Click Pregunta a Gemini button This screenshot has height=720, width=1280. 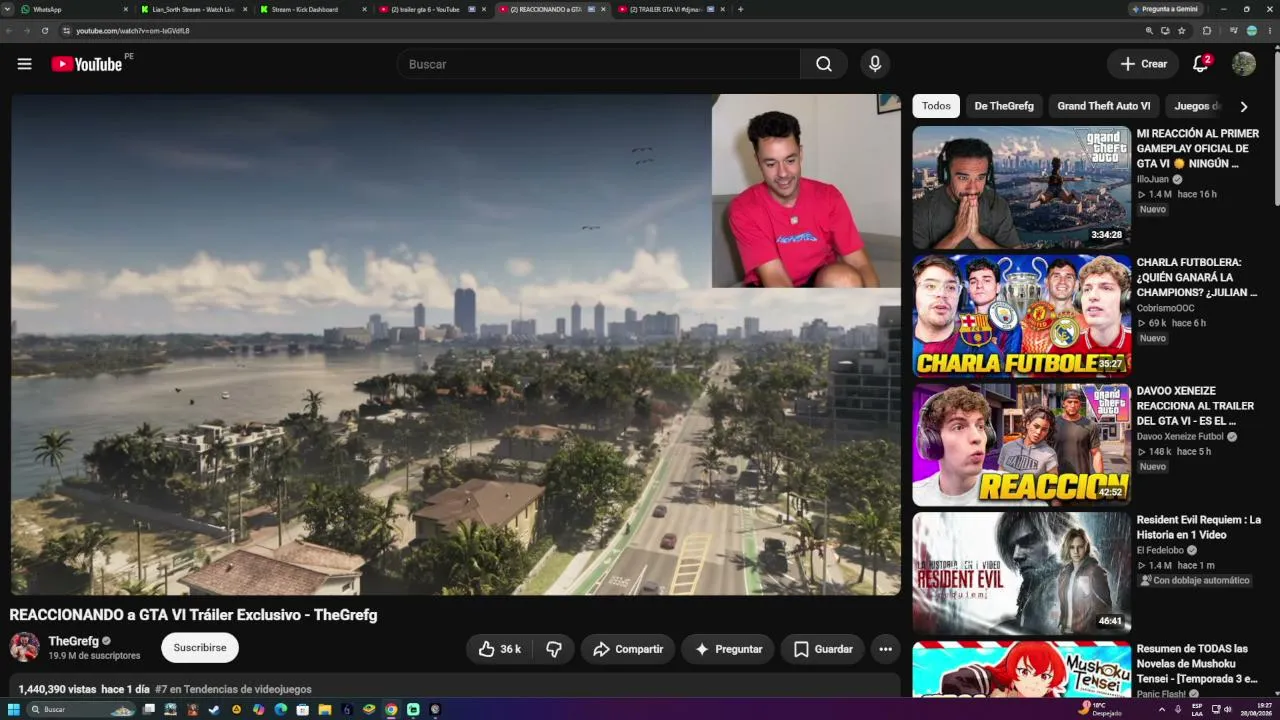click(1164, 9)
